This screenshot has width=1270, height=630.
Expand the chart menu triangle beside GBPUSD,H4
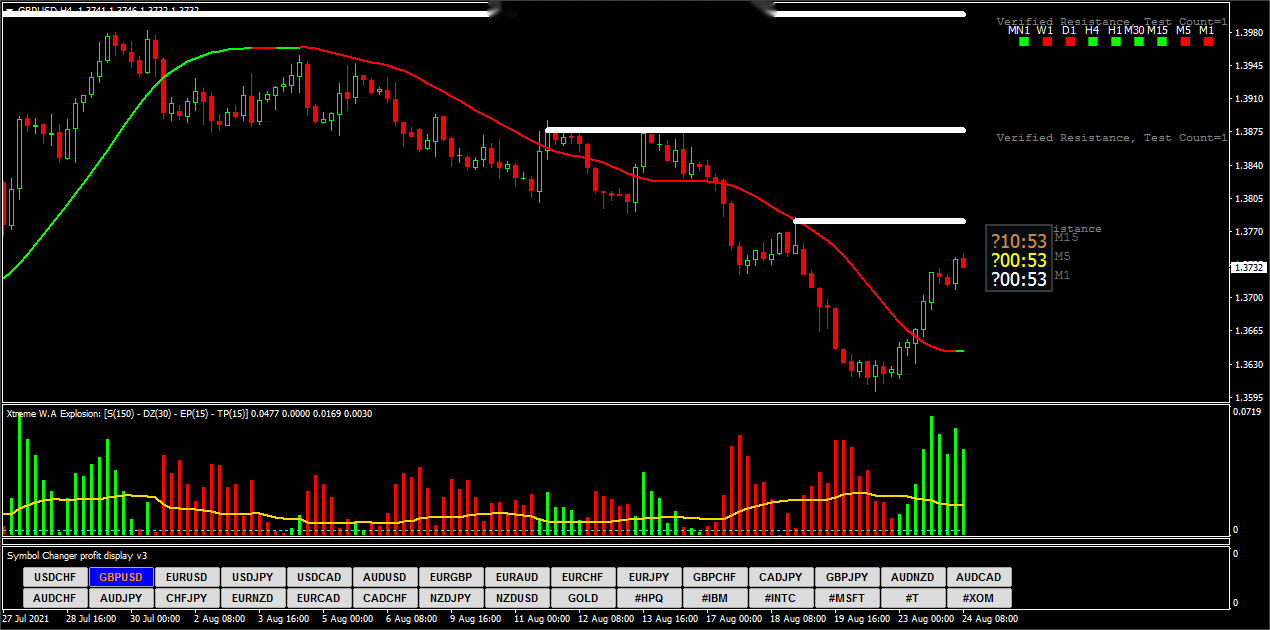click(9, 9)
